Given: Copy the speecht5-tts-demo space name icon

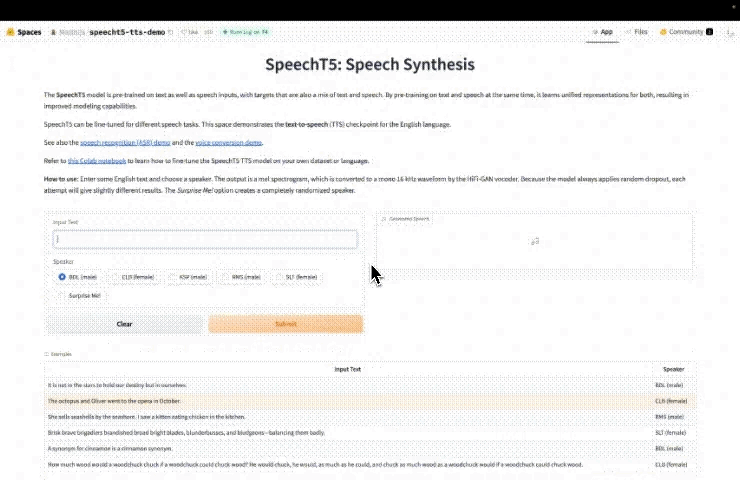Looking at the screenshot, I should click(x=170, y=32).
